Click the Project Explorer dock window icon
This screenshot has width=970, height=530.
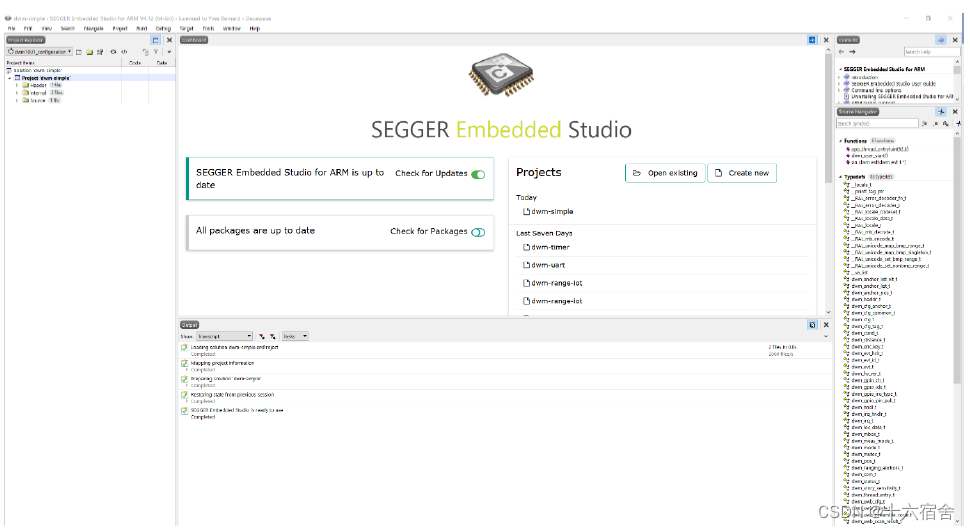pos(156,40)
